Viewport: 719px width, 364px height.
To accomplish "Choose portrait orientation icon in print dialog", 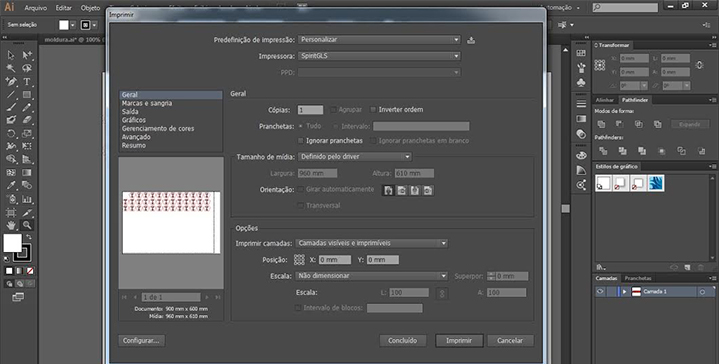I will coord(388,190).
